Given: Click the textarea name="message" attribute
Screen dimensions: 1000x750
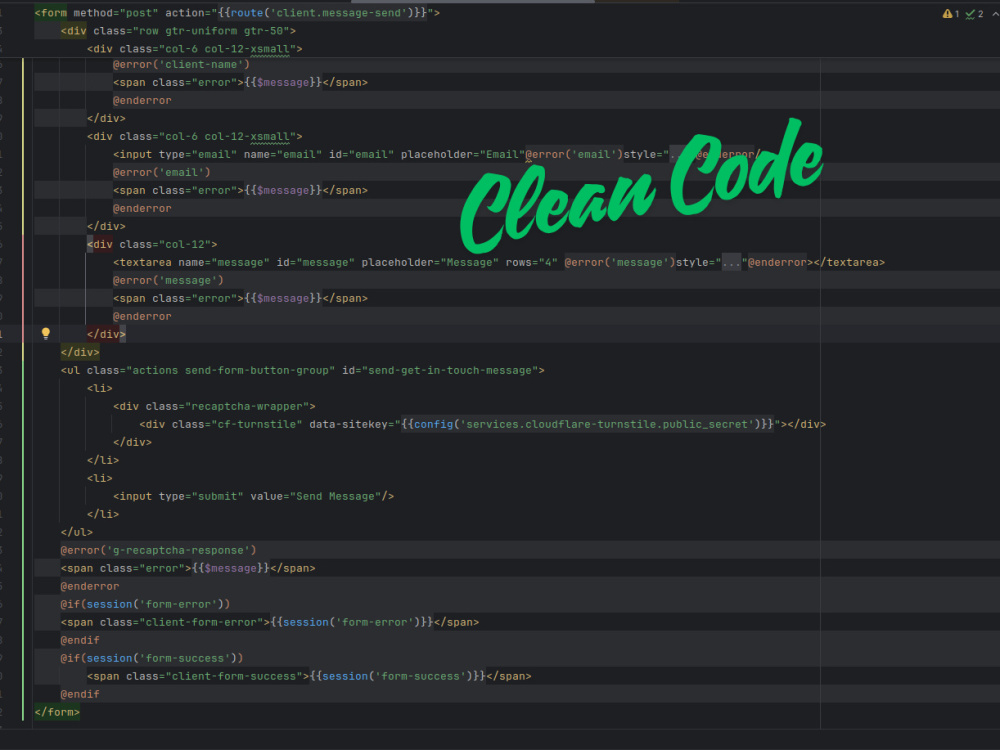Looking at the screenshot, I should pos(224,262).
